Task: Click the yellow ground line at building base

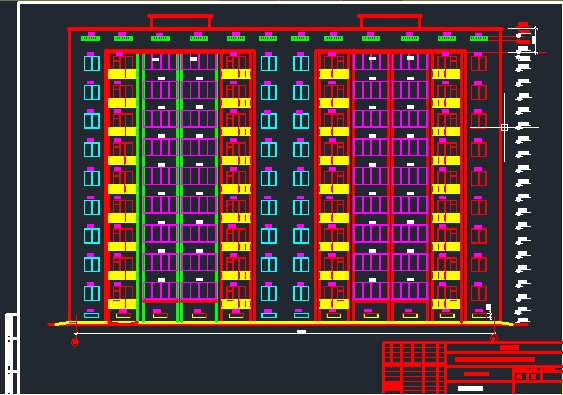Action: [284, 324]
